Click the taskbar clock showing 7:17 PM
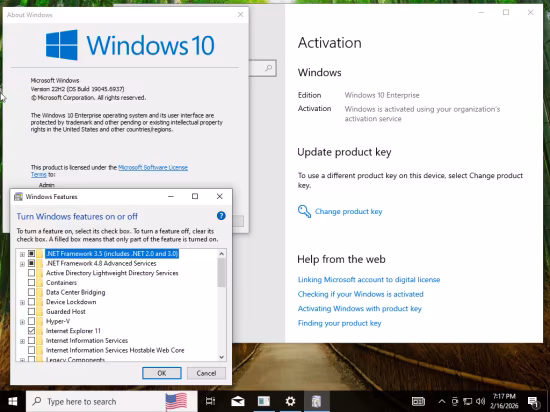Viewport: 550px width, 412px height. click(504, 401)
